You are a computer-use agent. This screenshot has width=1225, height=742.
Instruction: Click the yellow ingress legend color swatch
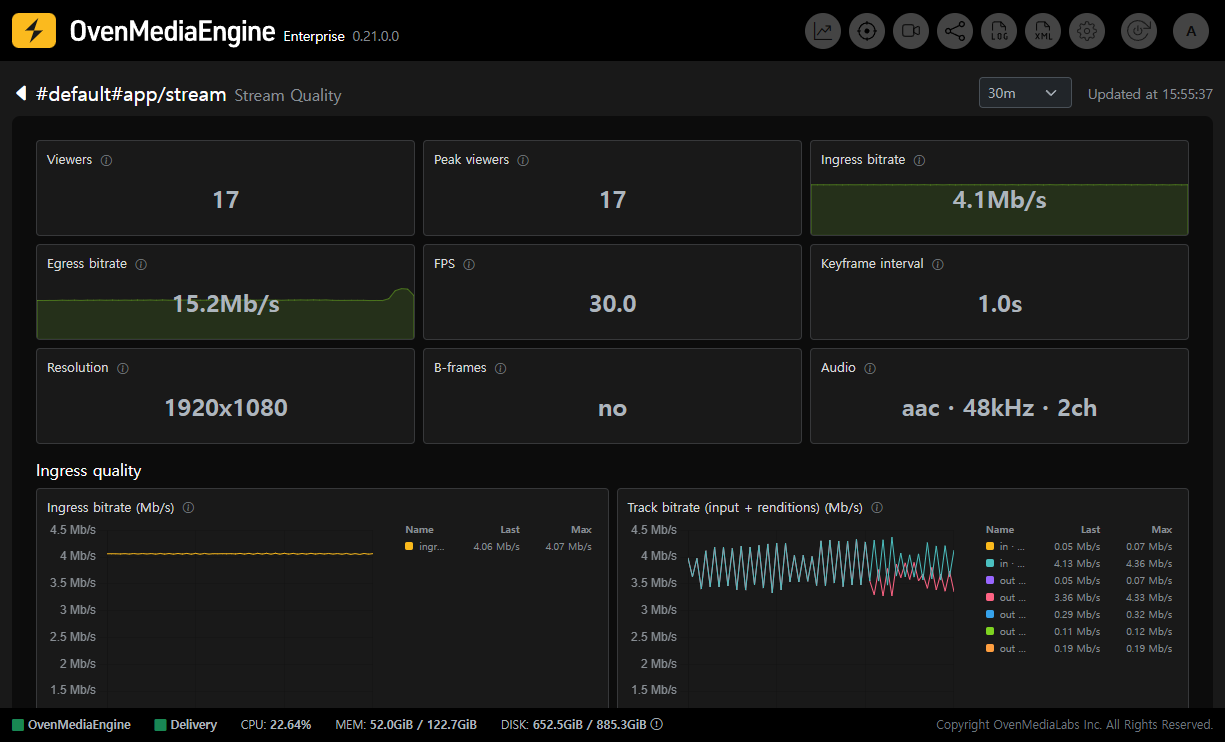(409, 547)
